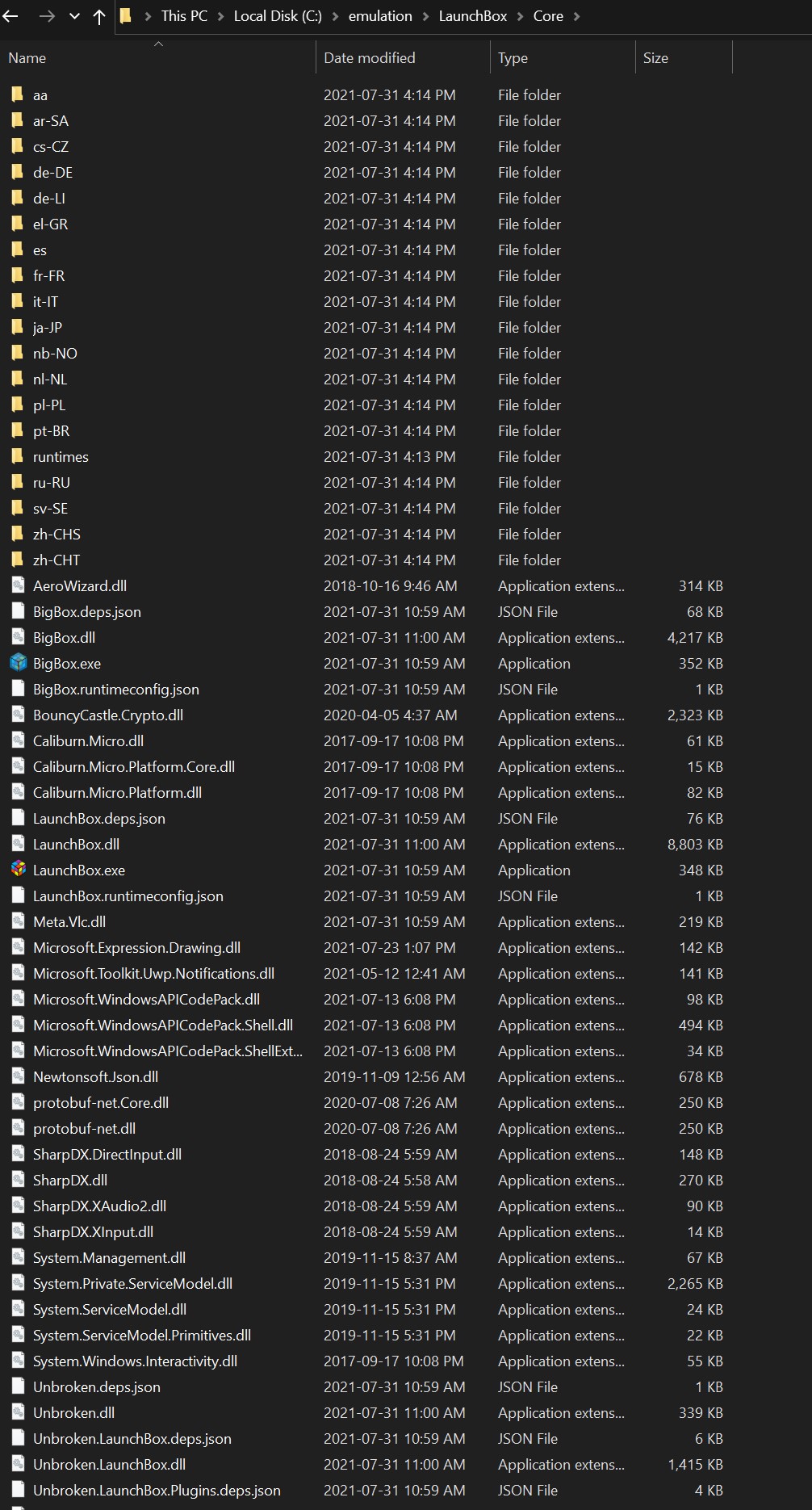
Task: Select LaunchBox.deps.json file name
Action: [99, 819]
